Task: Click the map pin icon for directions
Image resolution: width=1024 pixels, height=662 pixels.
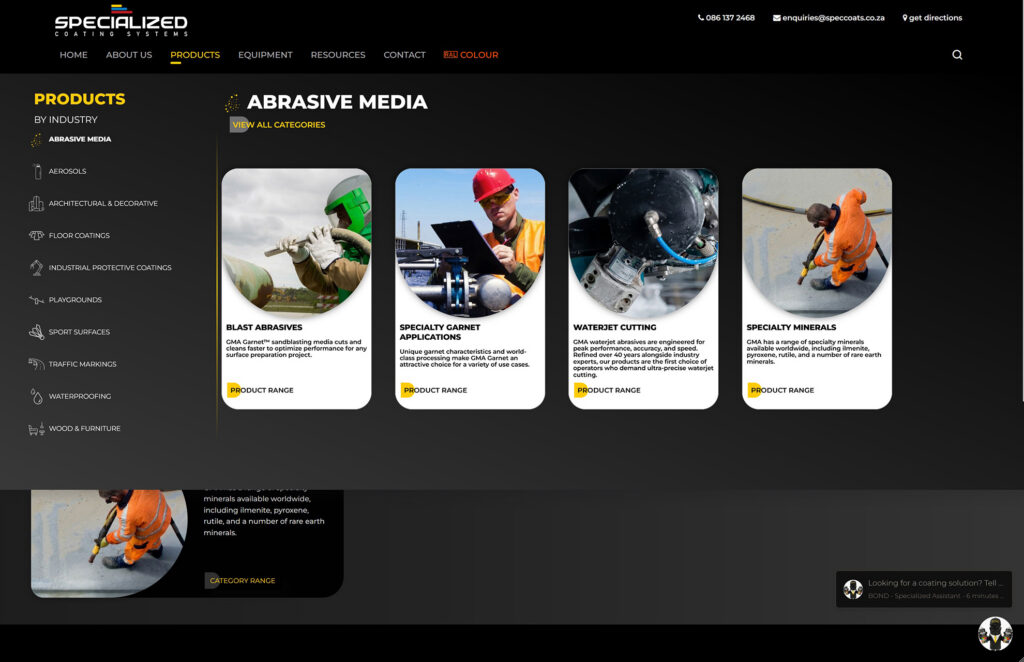Action: (904, 18)
